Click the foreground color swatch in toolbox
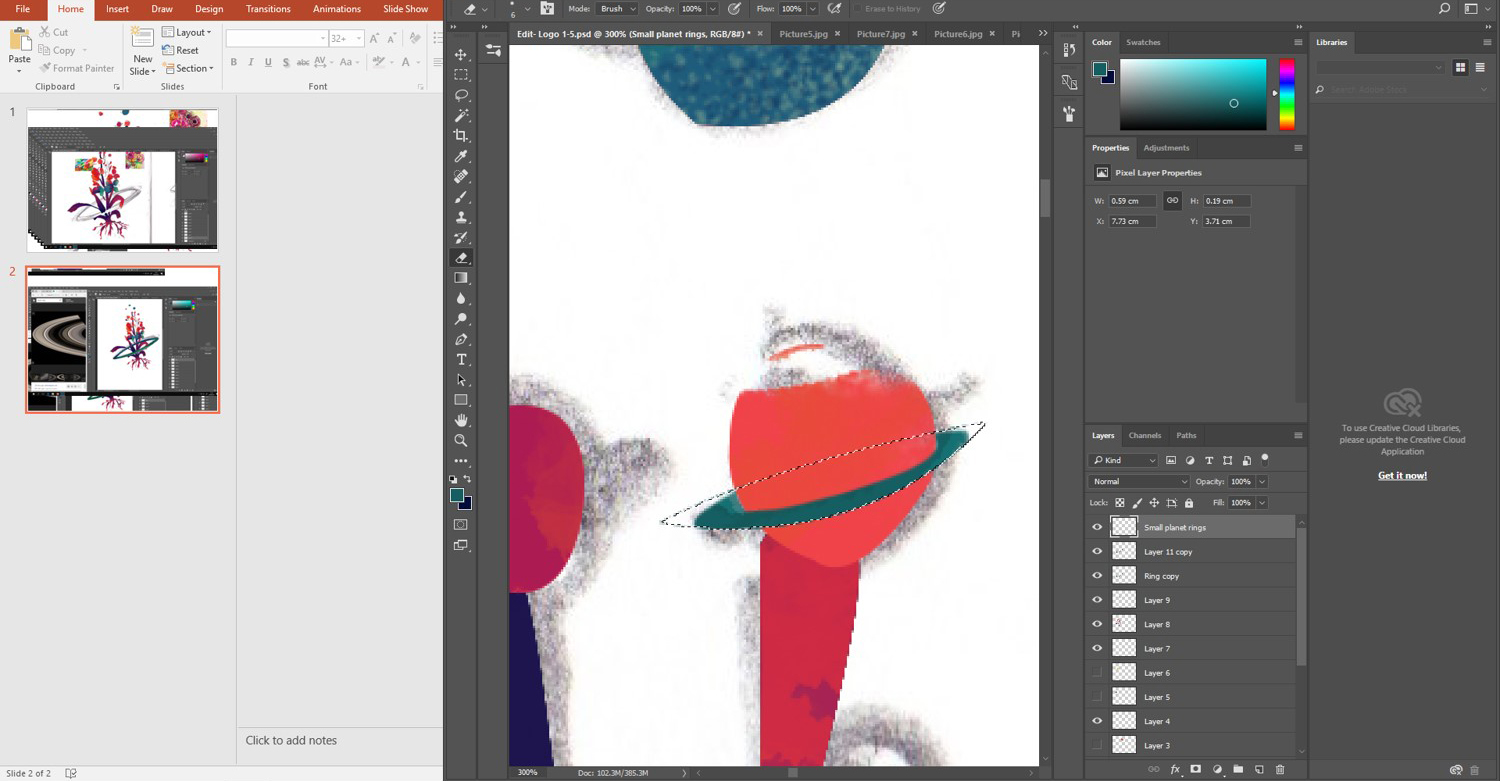This screenshot has height=781, width=1500. coord(457,495)
